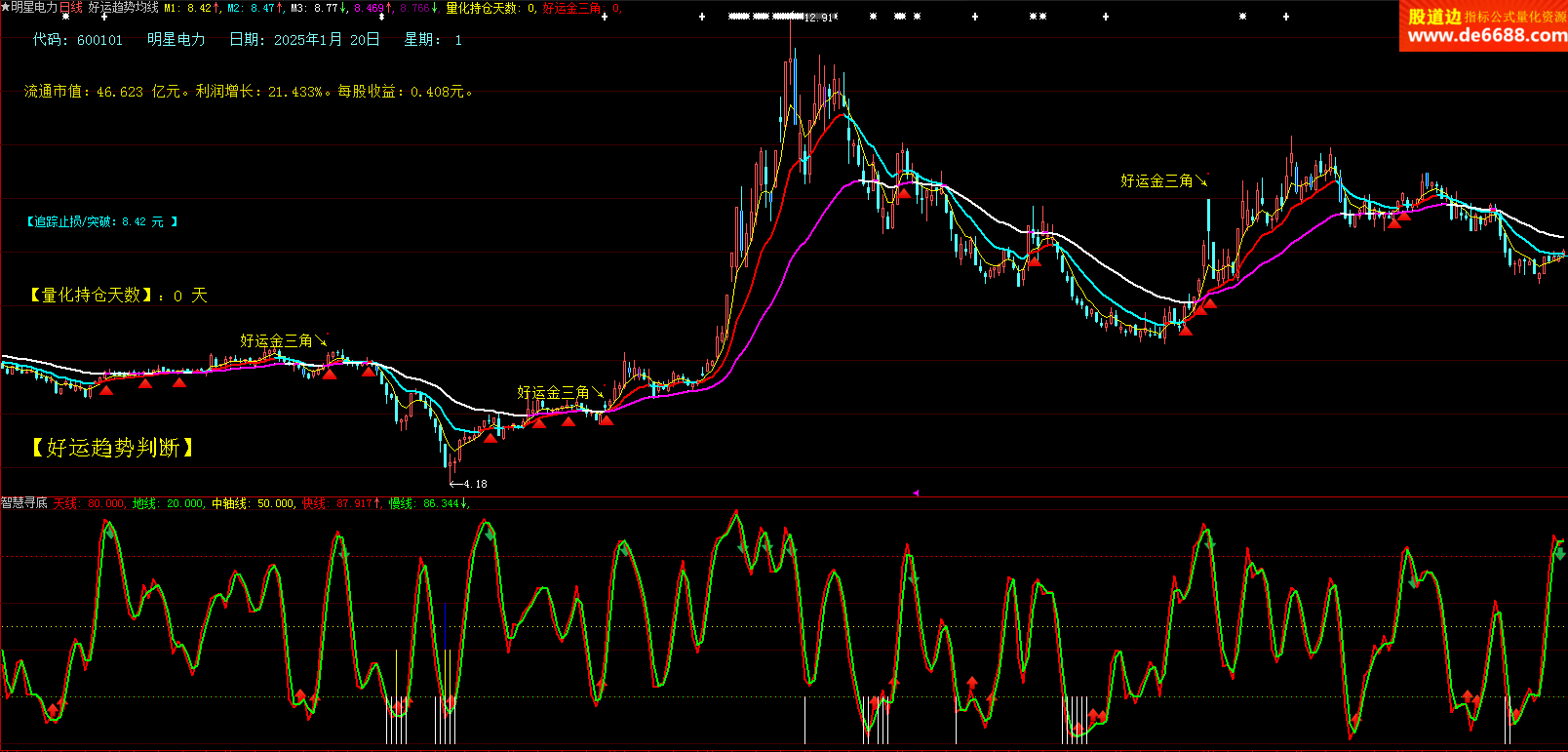Open the 好运趋势均线 indicator name
The width and height of the screenshot is (1568, 752).
click(123, 8)
